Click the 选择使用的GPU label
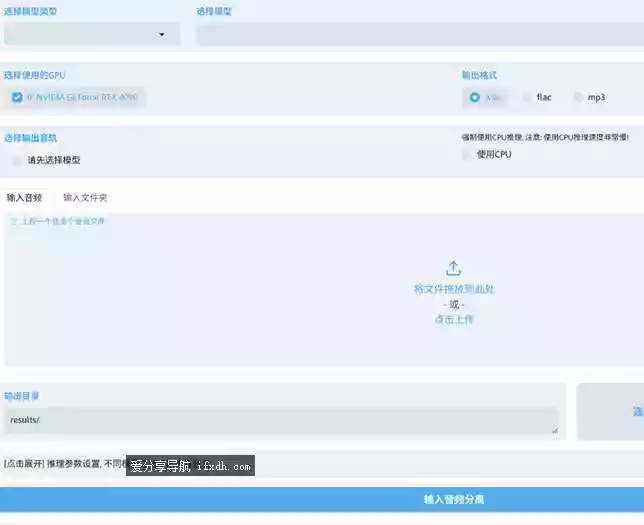Screen dimensions: 644x525 point(35,75)
